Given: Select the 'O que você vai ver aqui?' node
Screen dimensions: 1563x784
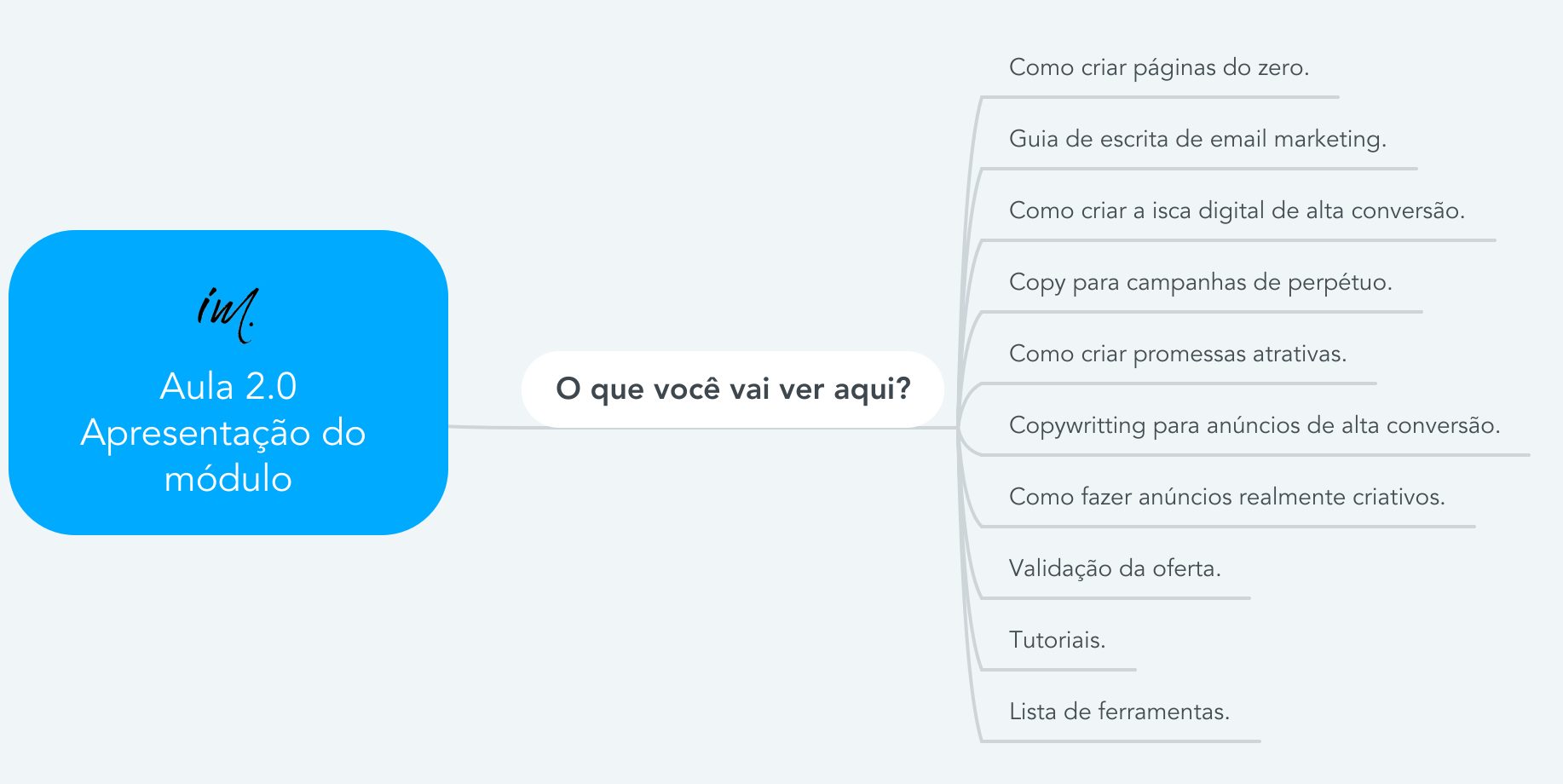Looking at the screenshot, I should pos(733,389).
